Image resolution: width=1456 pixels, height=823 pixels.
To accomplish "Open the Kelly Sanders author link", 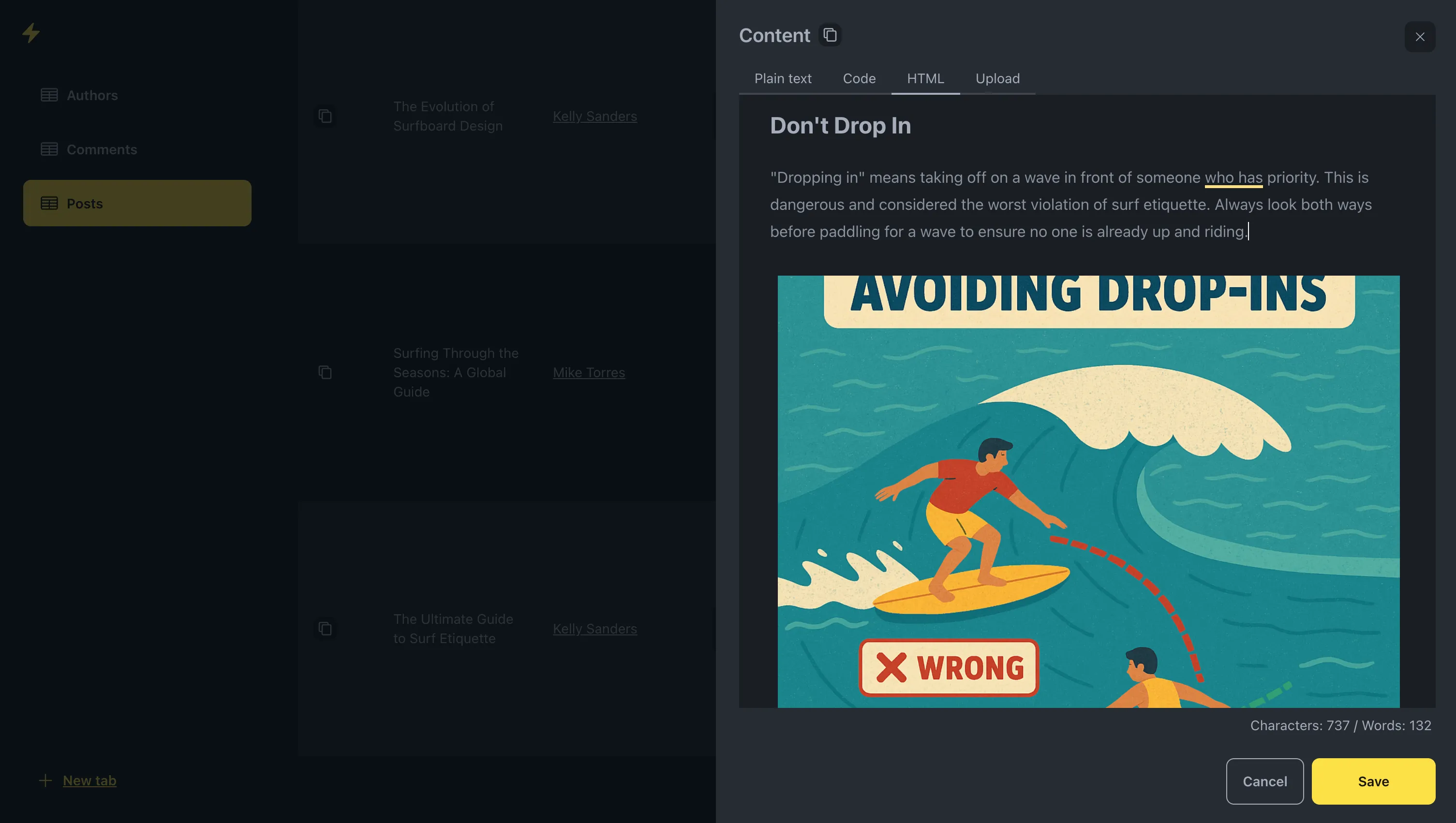I will (594, 116).
